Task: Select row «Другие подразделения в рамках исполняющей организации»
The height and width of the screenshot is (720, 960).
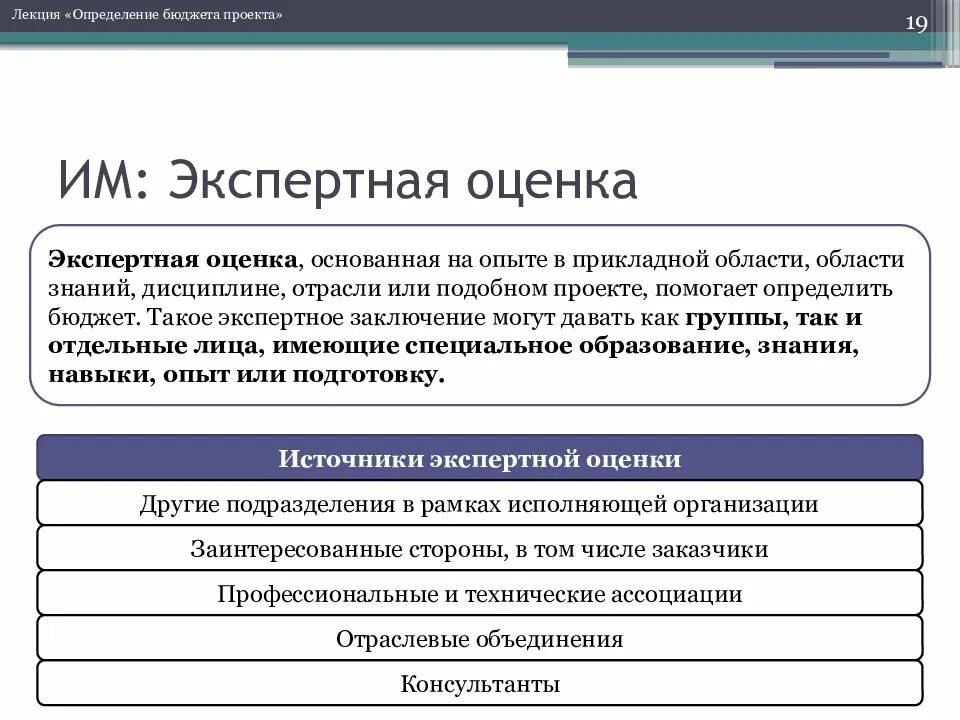Action: tap(479, 503)
